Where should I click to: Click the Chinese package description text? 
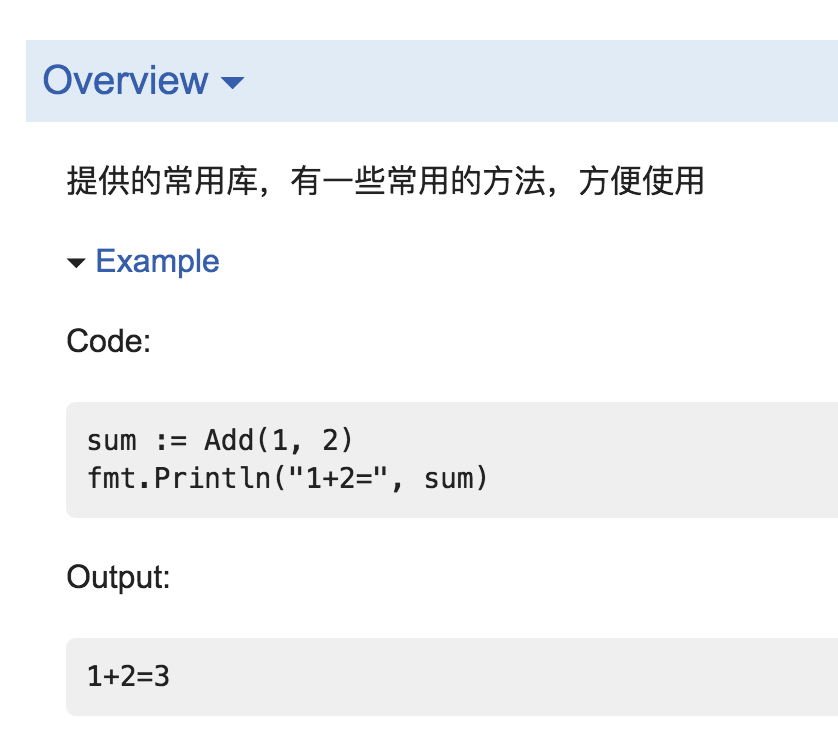[x=385, y=181]
